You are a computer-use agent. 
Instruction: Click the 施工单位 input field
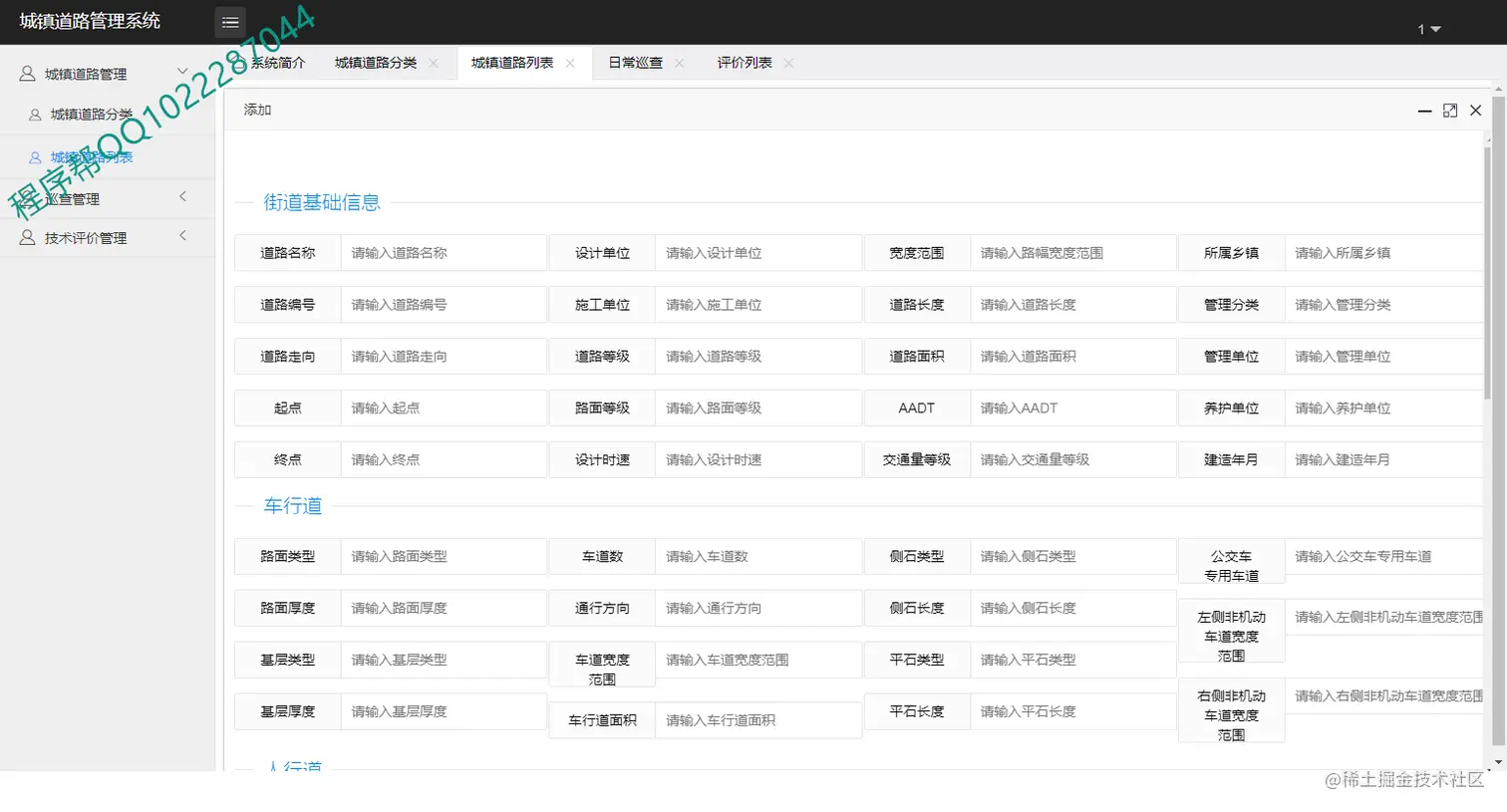coord(758,305)
